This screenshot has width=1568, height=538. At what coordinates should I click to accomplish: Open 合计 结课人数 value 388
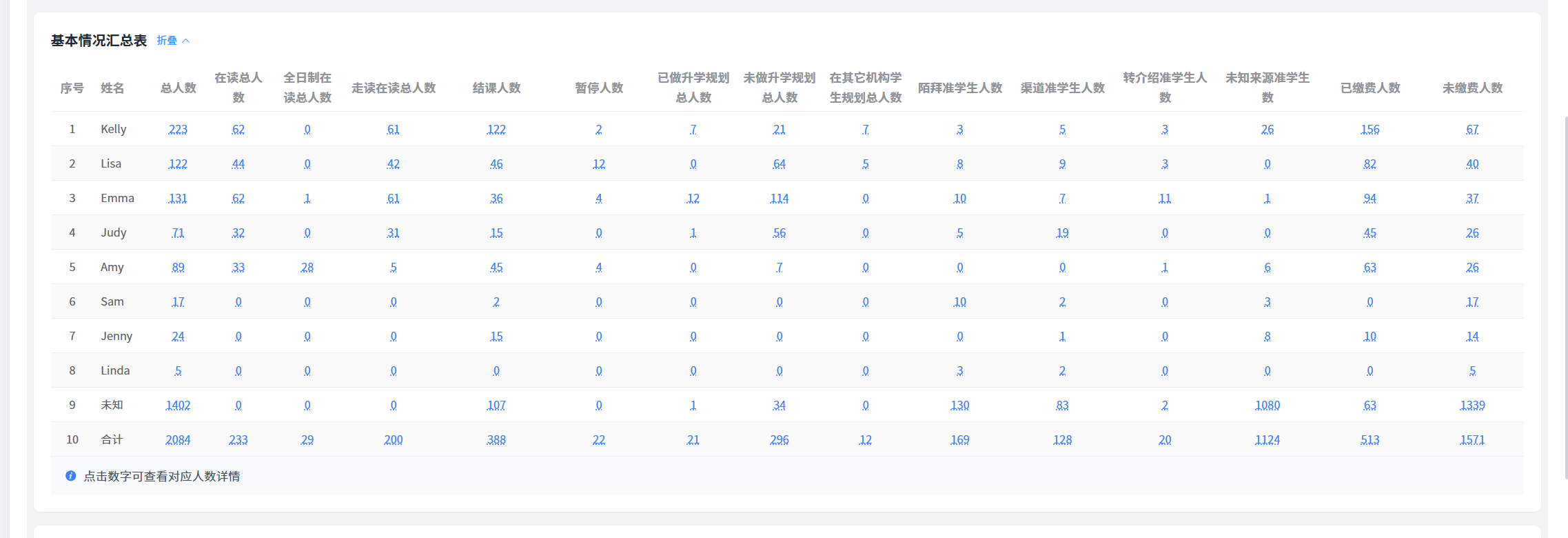click(496, 439)
